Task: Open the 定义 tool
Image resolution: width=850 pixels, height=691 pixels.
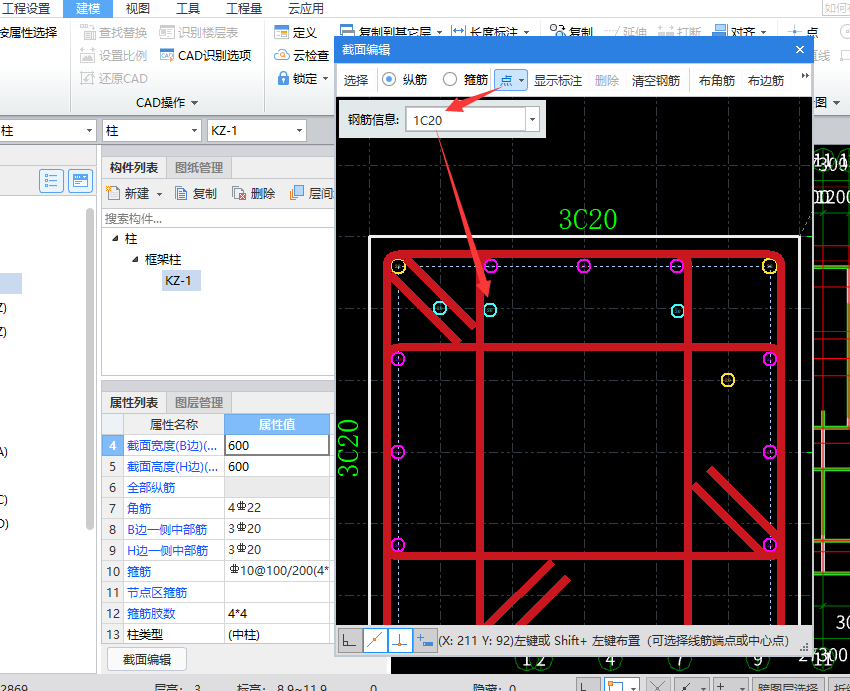Action: click(295, 33)
